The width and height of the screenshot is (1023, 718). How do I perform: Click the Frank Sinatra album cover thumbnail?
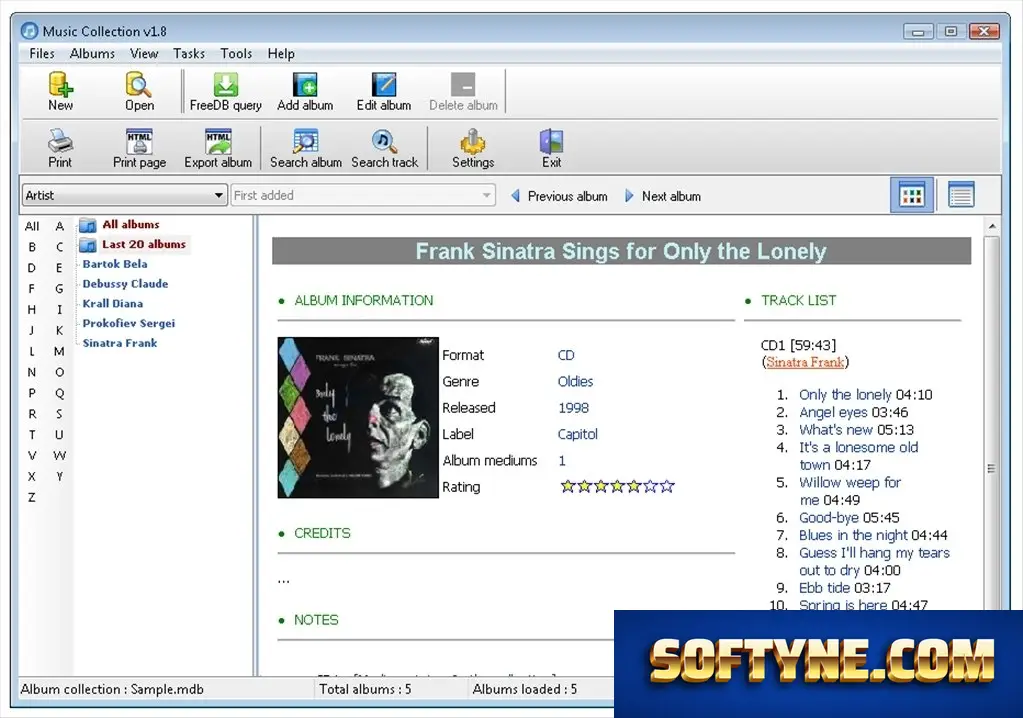(x=358, y=417)
